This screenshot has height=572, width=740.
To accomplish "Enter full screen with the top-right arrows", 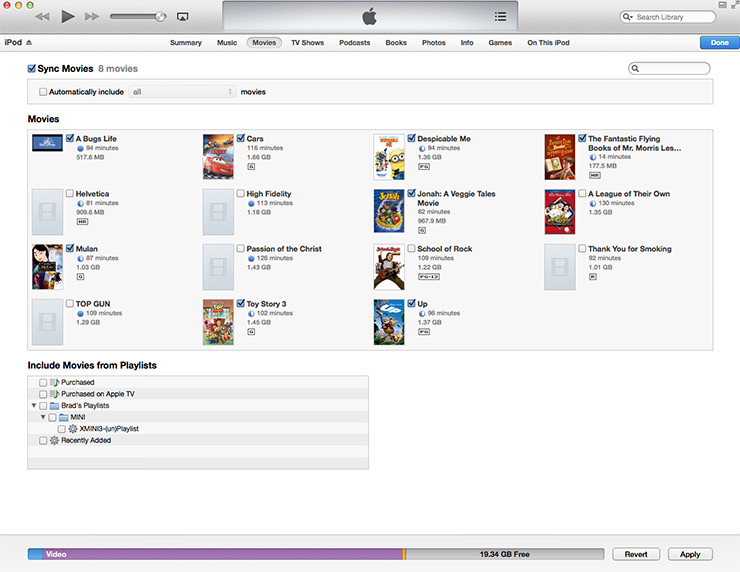I will pyautogui.click(x=735, y=5).
